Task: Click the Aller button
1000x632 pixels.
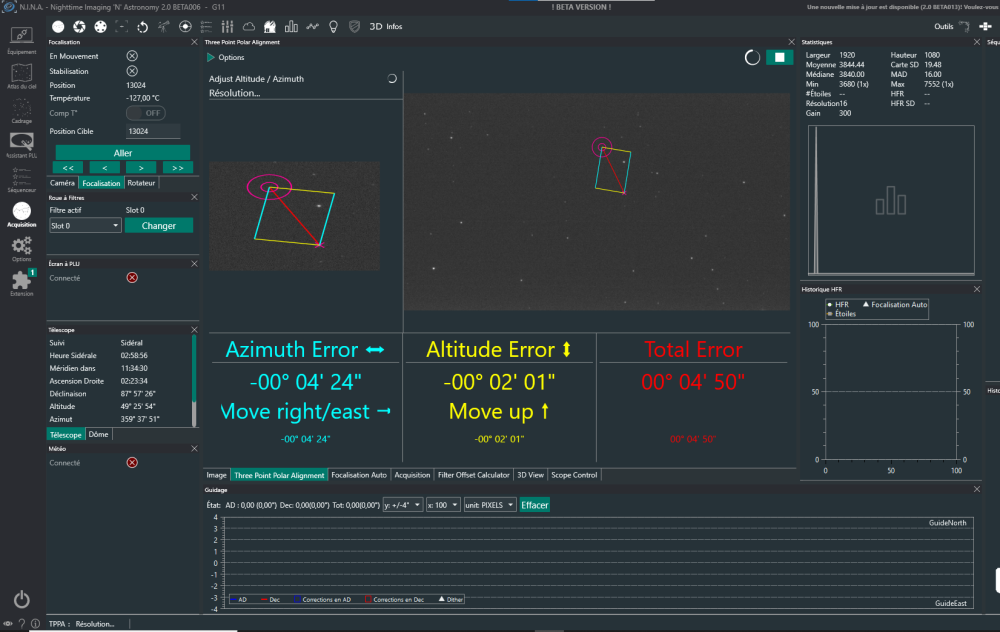Action: 122,153
